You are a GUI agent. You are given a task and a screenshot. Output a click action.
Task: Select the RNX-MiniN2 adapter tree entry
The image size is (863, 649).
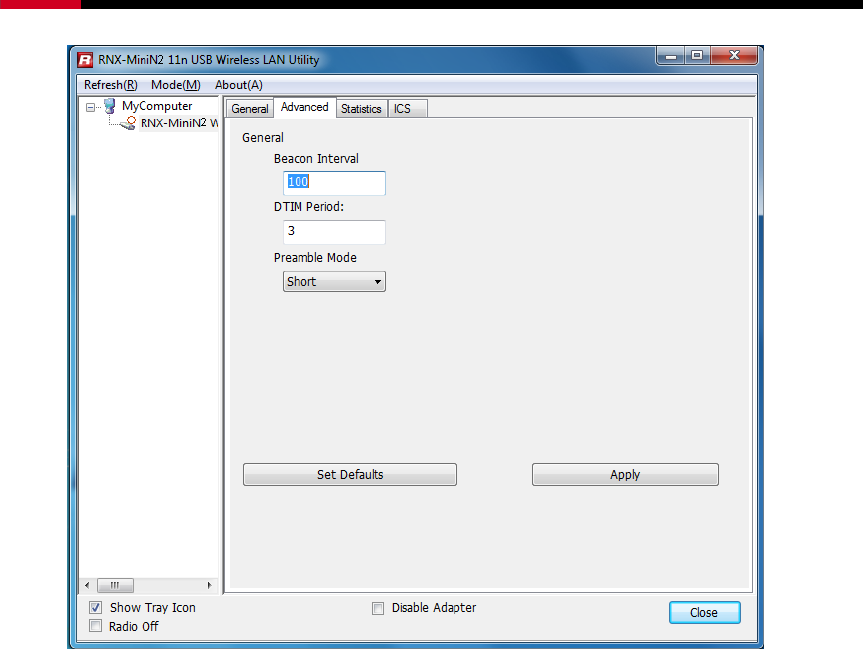coord(179,123)
